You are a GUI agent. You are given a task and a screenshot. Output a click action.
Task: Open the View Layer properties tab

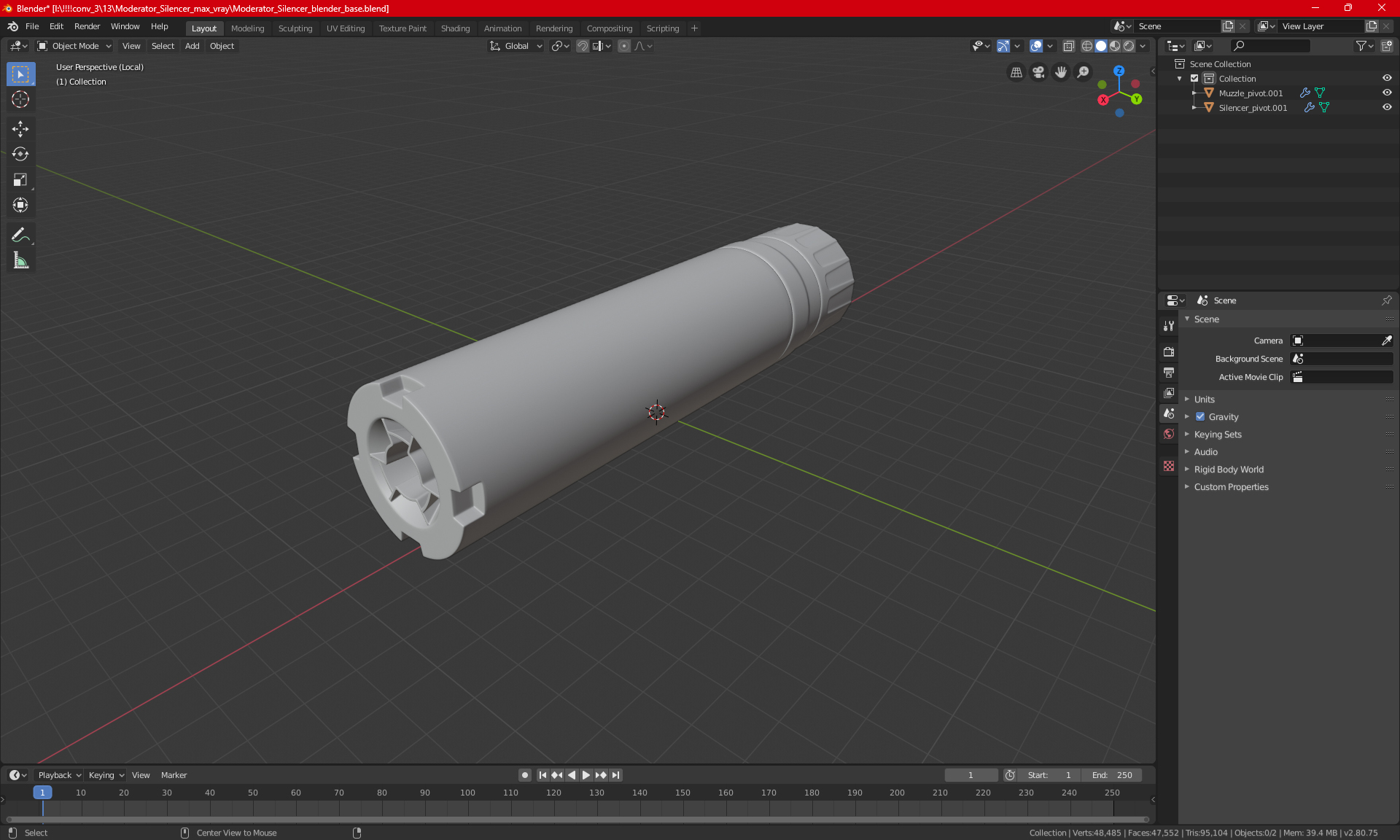[1169, 392]
